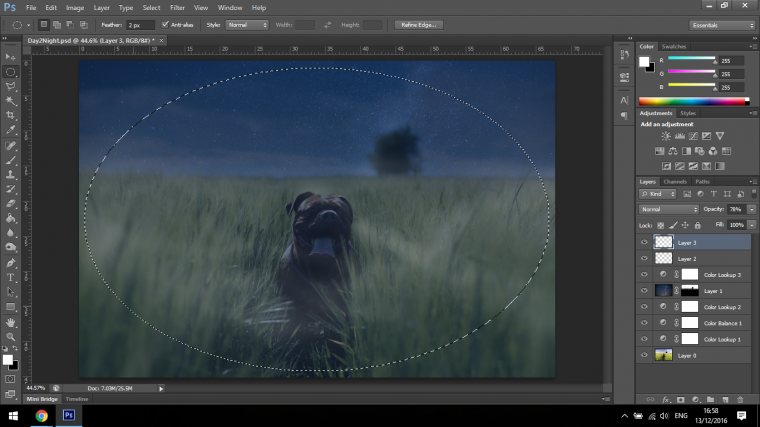Switch to the Channels tab

[x=675, y=182]
